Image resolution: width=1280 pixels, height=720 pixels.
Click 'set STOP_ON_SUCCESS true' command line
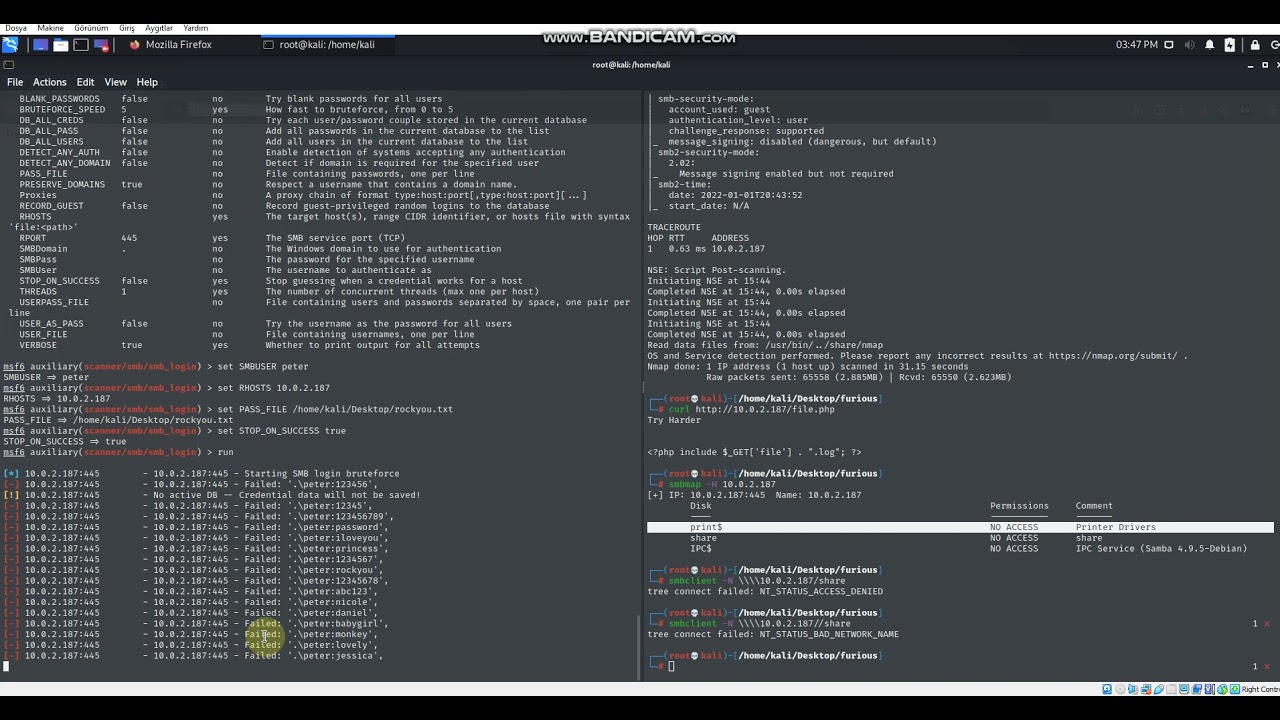[x=281, y=431]
